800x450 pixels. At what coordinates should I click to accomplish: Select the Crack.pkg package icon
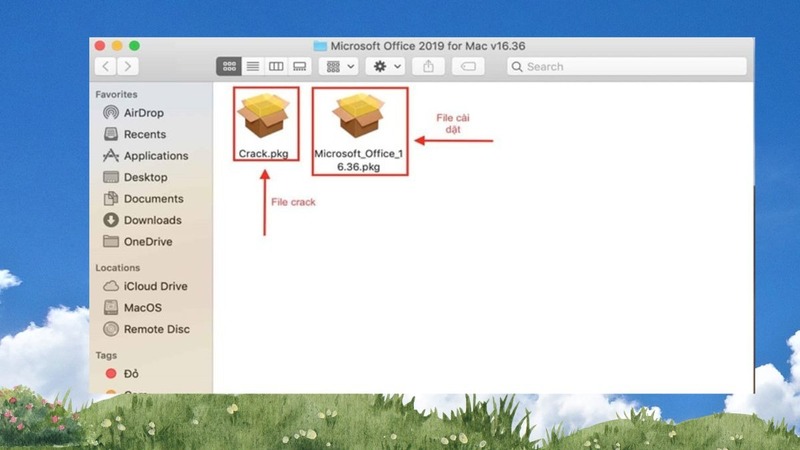click(265, 116)
